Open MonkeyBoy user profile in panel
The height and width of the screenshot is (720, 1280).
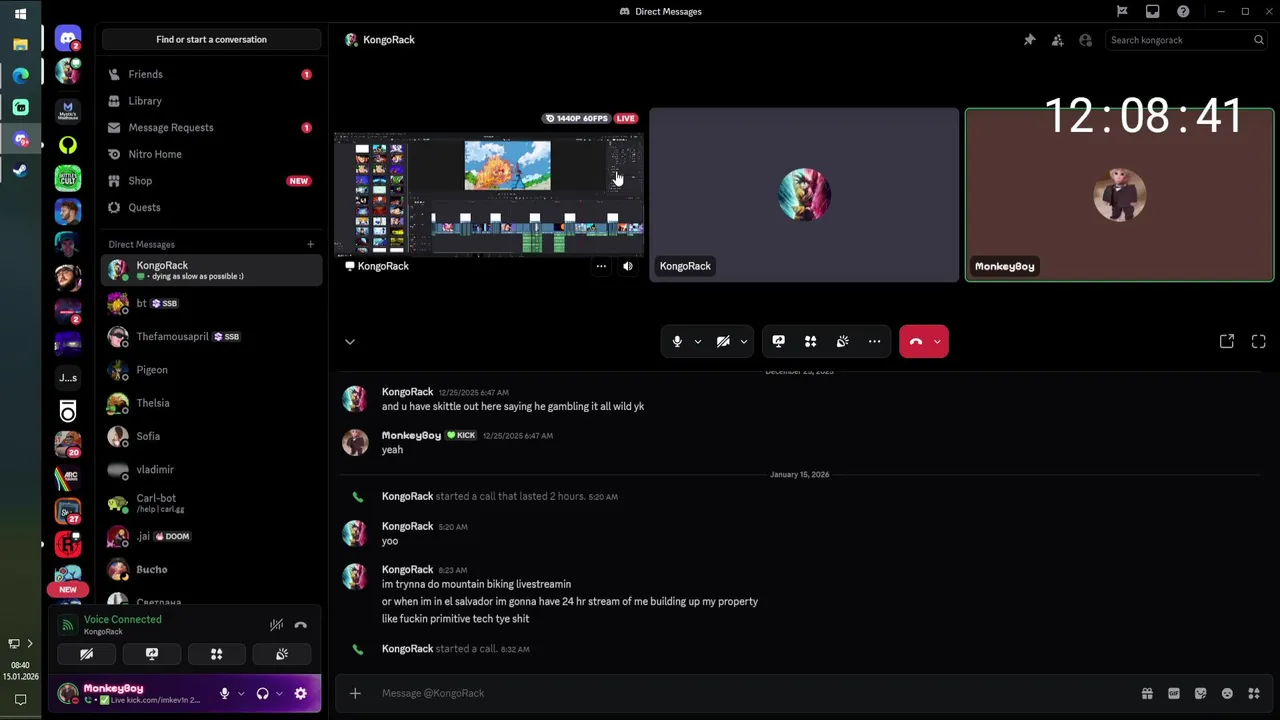click(130, 693)
